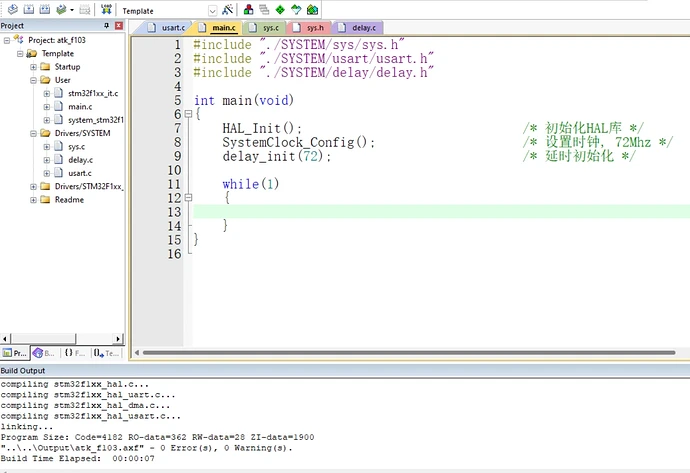Expand the Drivers/STM32F1xx folder node

click(x=33, y=186)
